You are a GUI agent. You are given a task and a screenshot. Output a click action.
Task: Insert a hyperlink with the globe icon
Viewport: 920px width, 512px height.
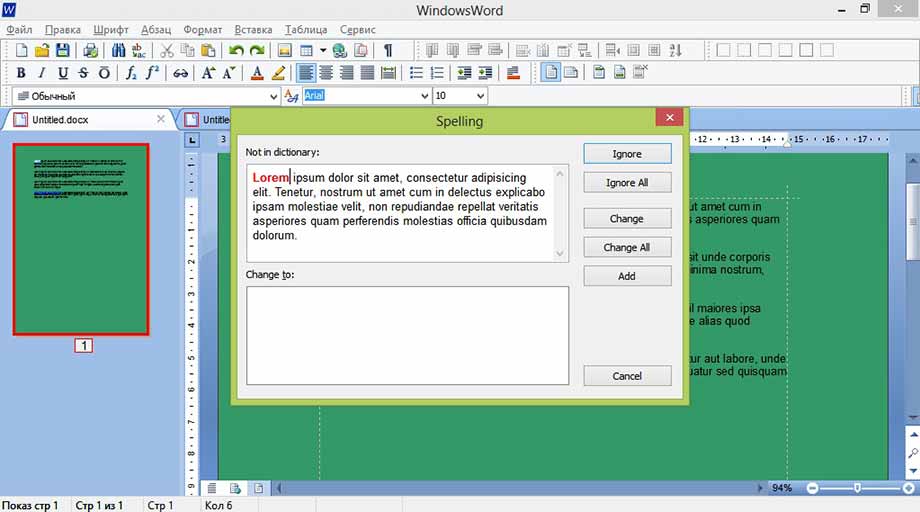click(340, 50)
